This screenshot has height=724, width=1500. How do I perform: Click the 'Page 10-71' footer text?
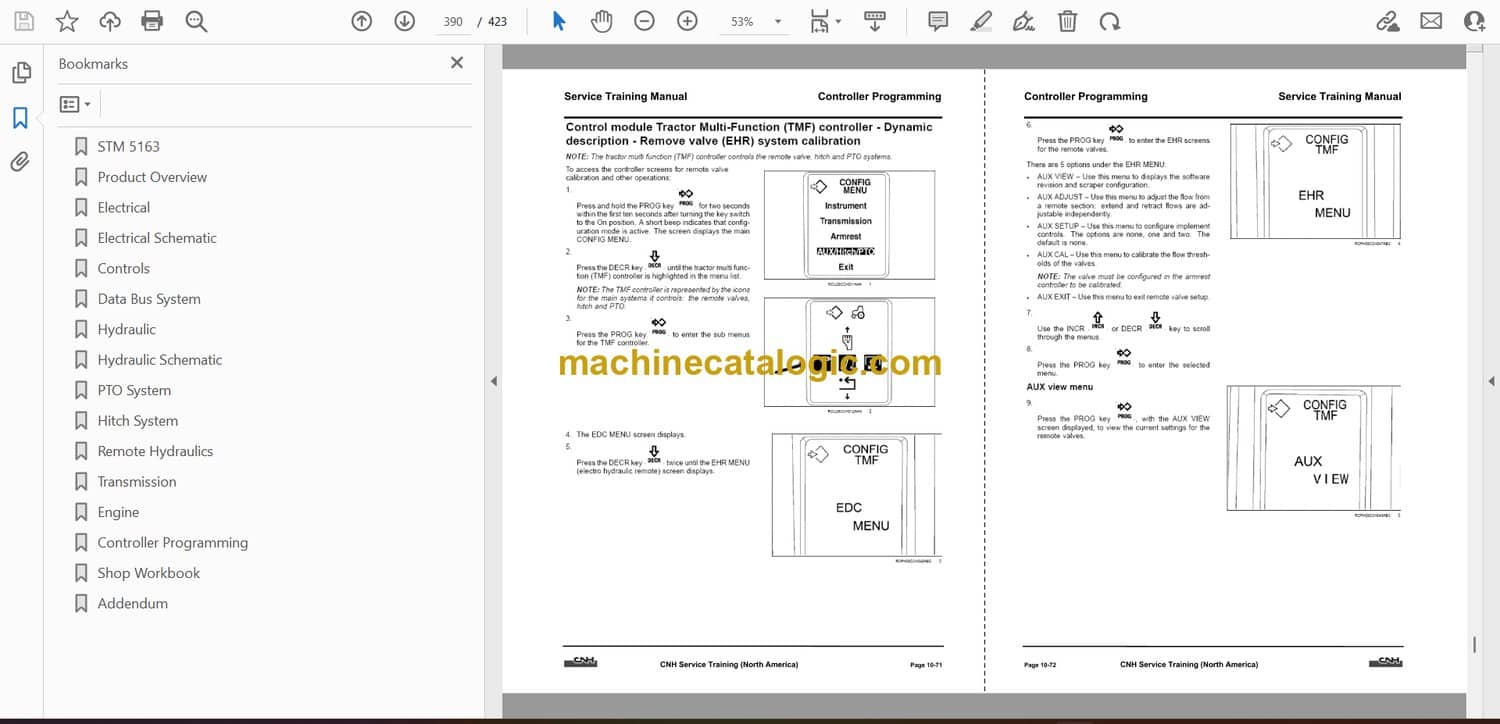925,665
